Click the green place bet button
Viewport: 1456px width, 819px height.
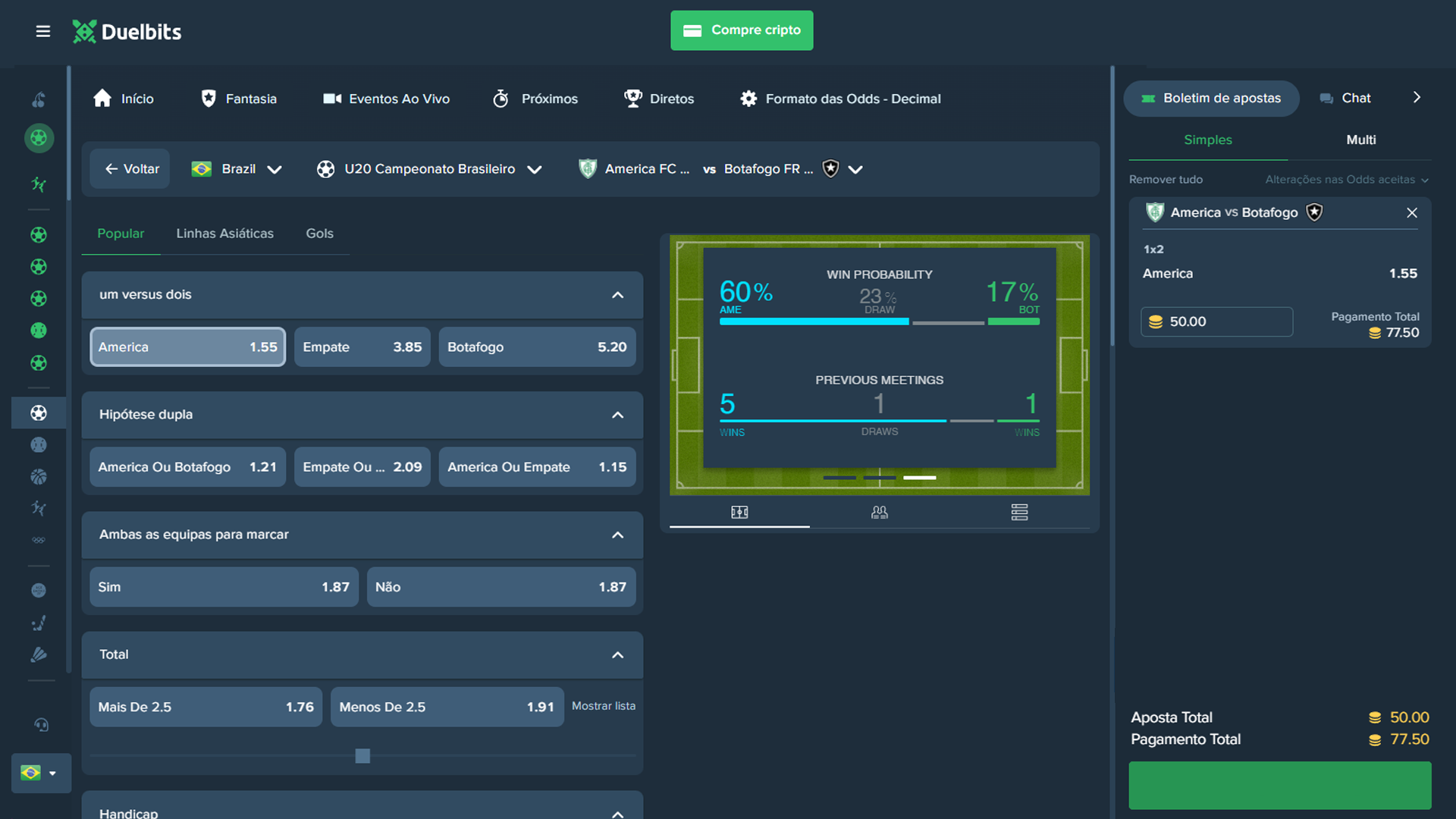[1280, 786]
